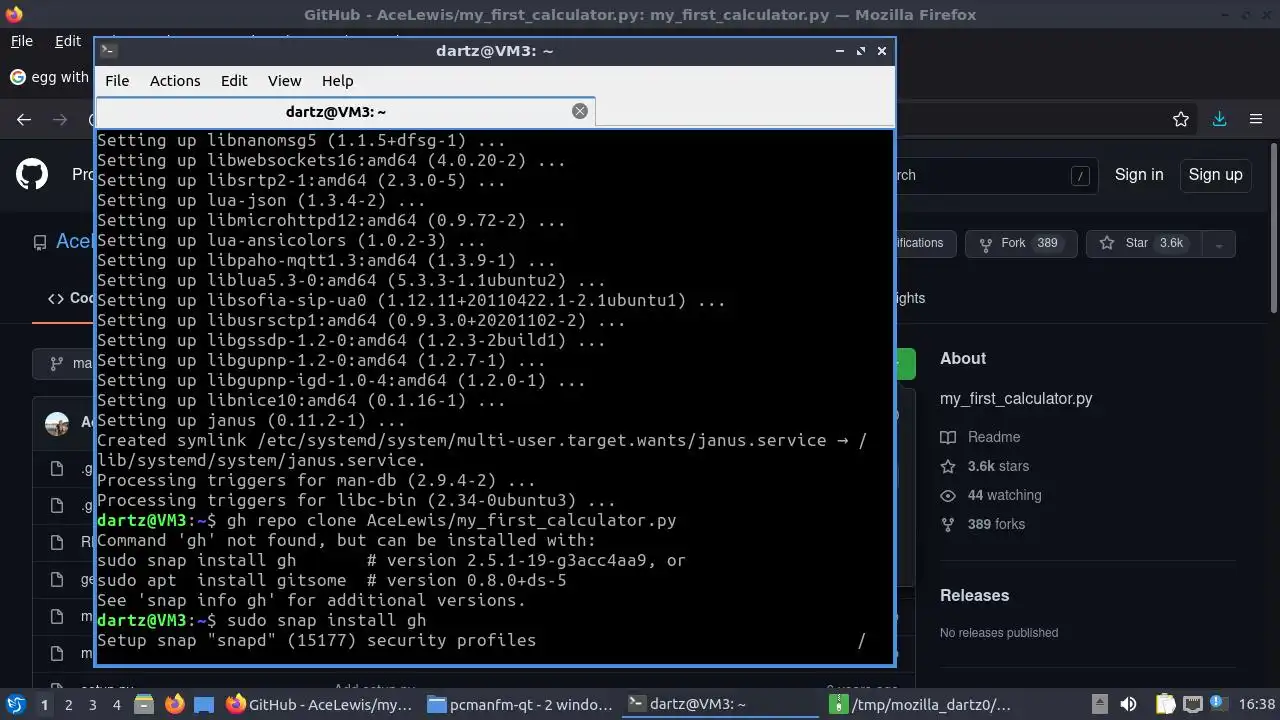Image resolution: width=1280 pixels, height=720 pixels.
Task: Click Sign in on GitHub
Action: (x=1139, y=175)
